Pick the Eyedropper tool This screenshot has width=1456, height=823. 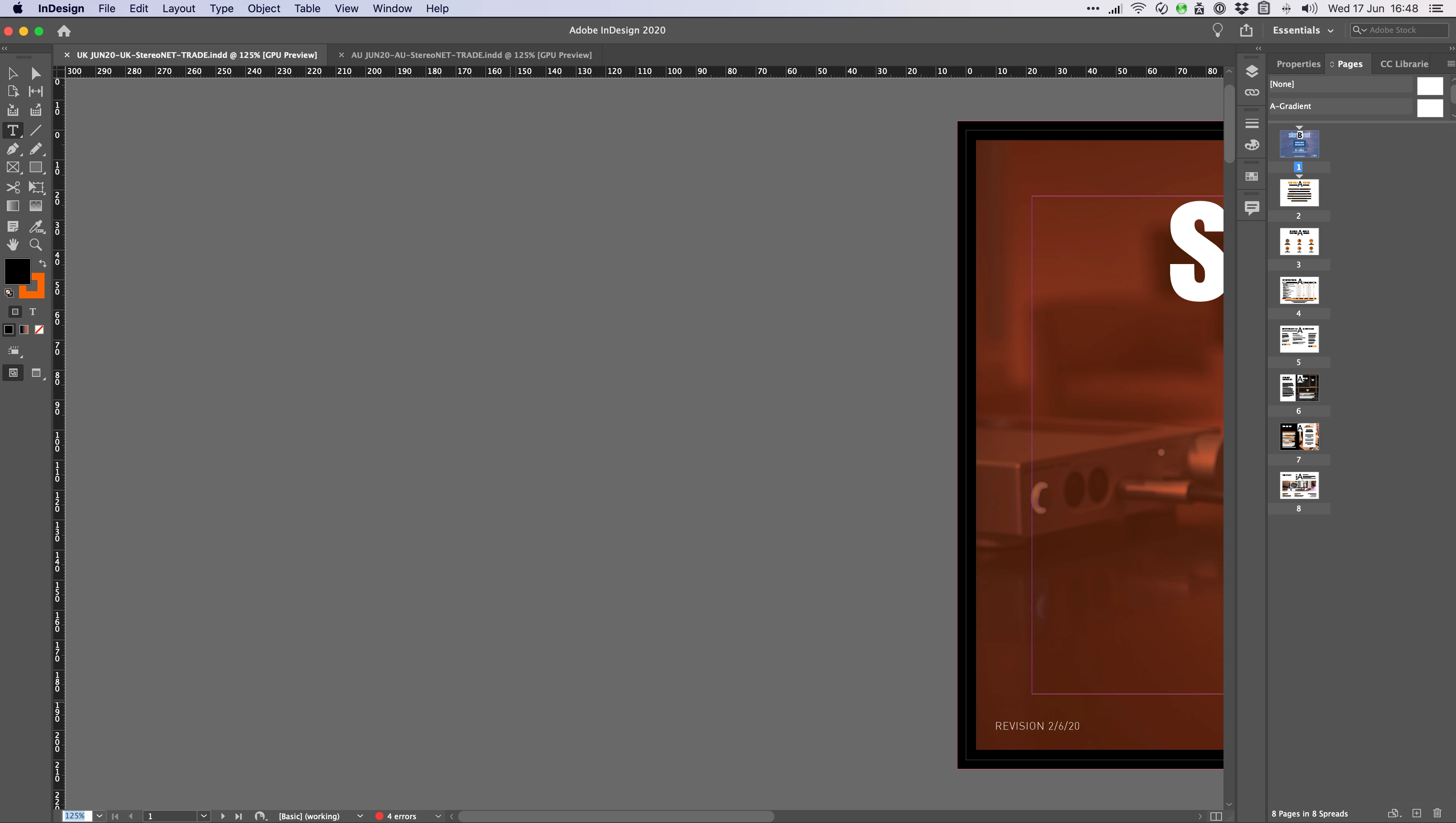click(x=36, y=226)
